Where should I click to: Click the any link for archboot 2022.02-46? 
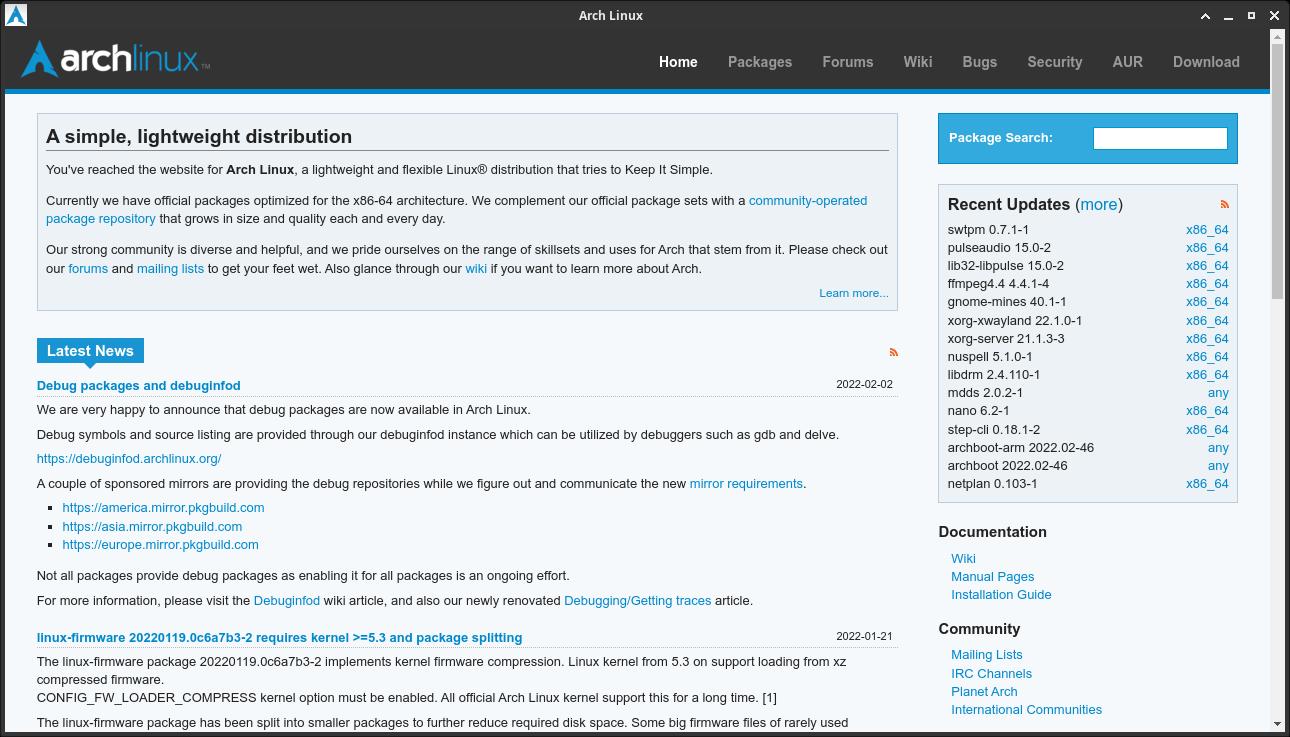(x=1218, y=465)
